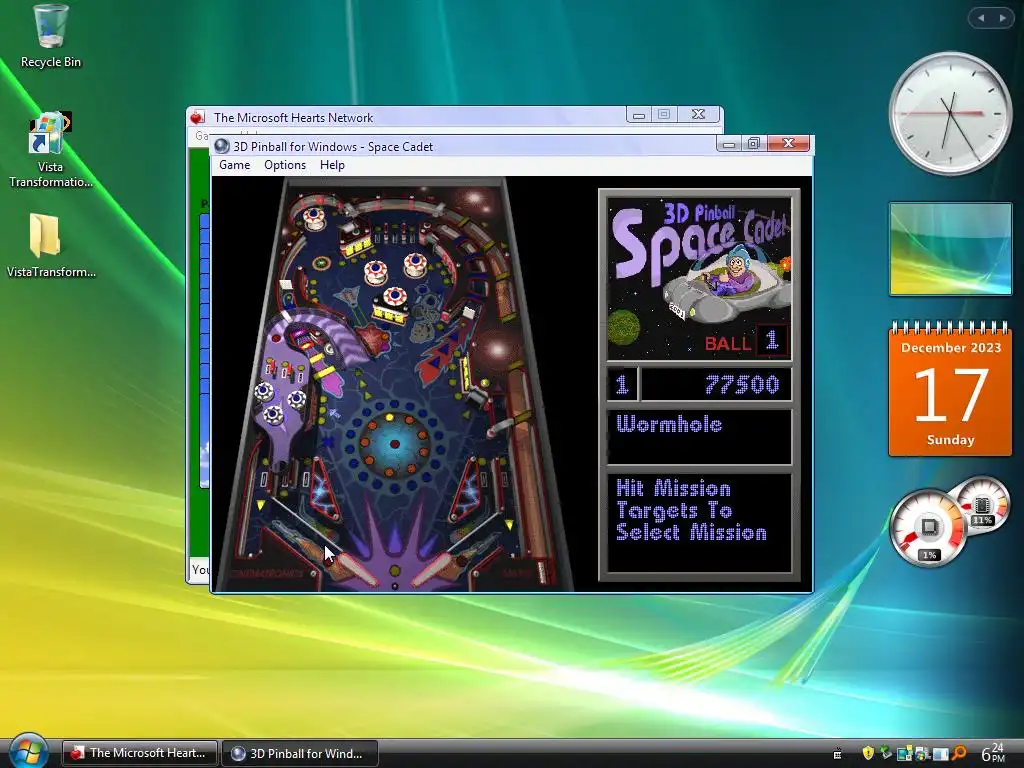This screenshot has width=1024, height=768.
Task: Click the ball launch plunger at bottom right
Action: (542, 571)
